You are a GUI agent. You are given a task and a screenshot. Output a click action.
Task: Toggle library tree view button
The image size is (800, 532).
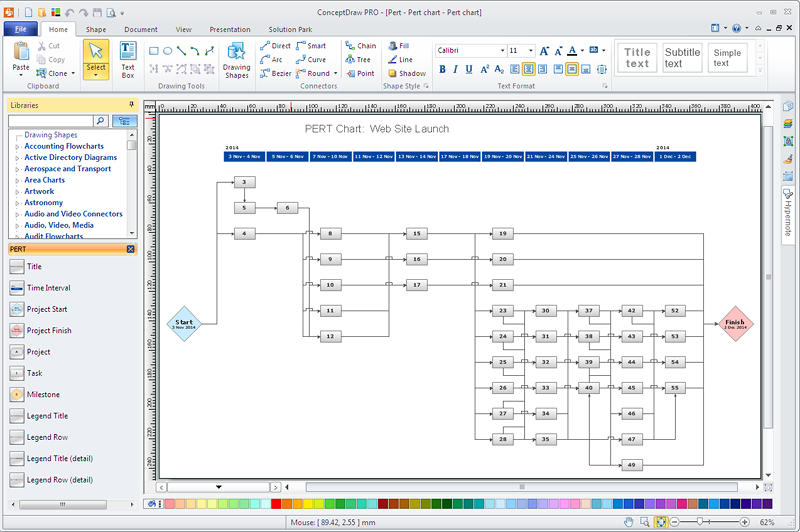(124, 121)
